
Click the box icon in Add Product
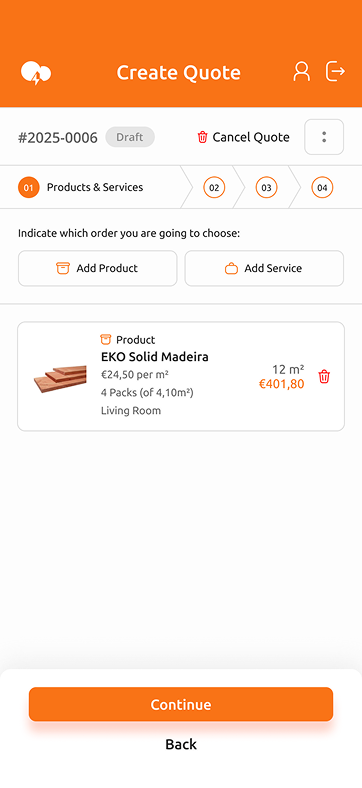click(x=63, y=268)
